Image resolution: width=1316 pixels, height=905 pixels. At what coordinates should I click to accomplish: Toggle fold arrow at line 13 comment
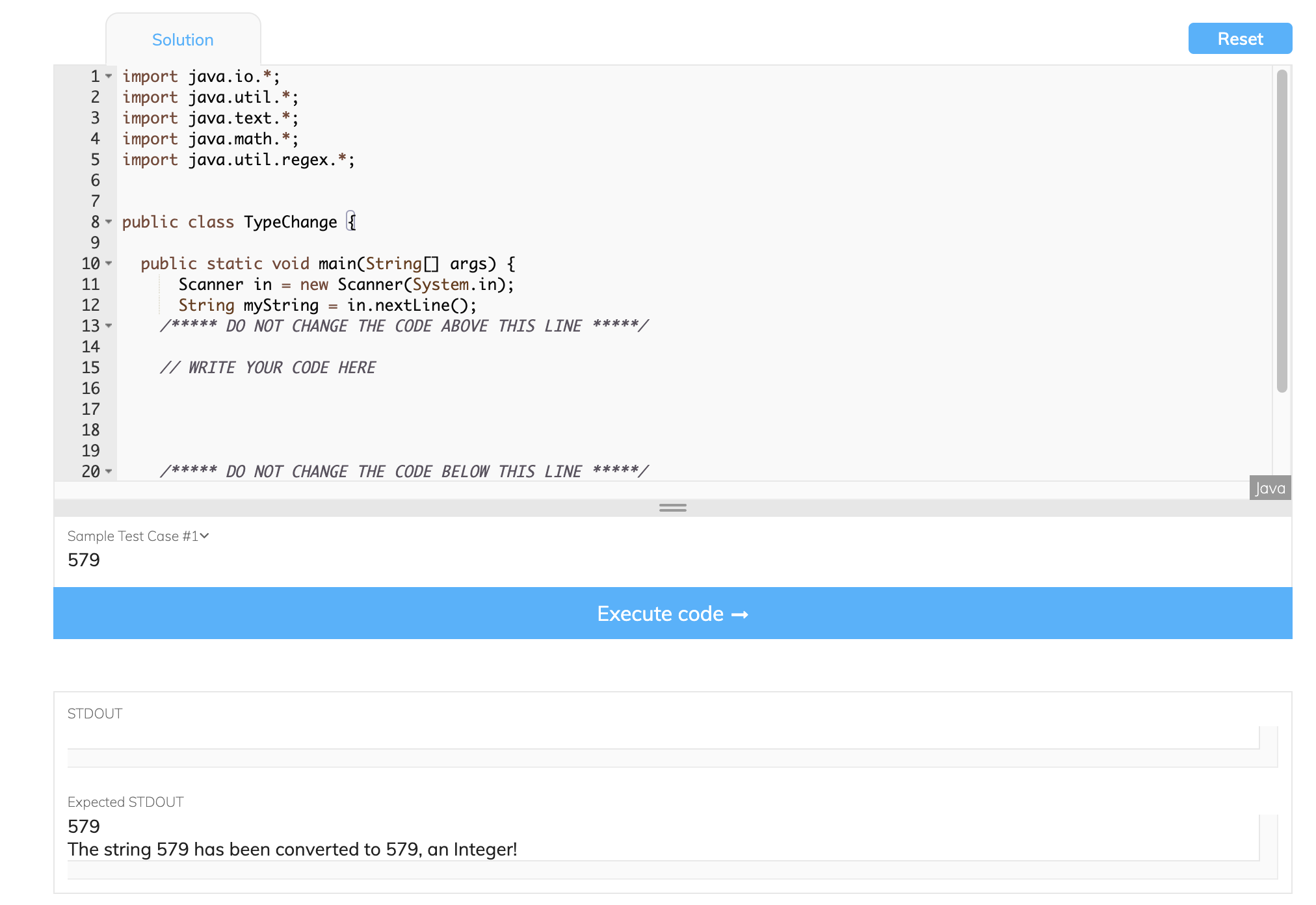click(x=109, y=326)
